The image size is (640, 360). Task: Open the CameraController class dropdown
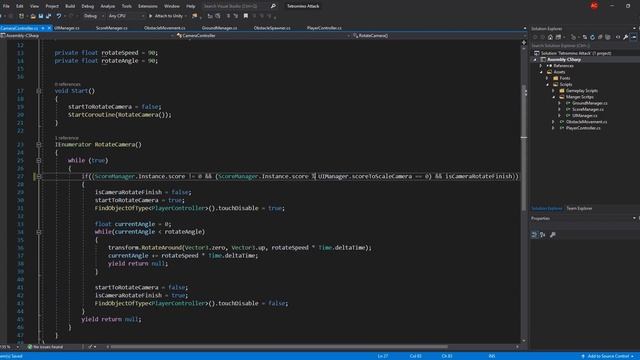tap(263, 36)
